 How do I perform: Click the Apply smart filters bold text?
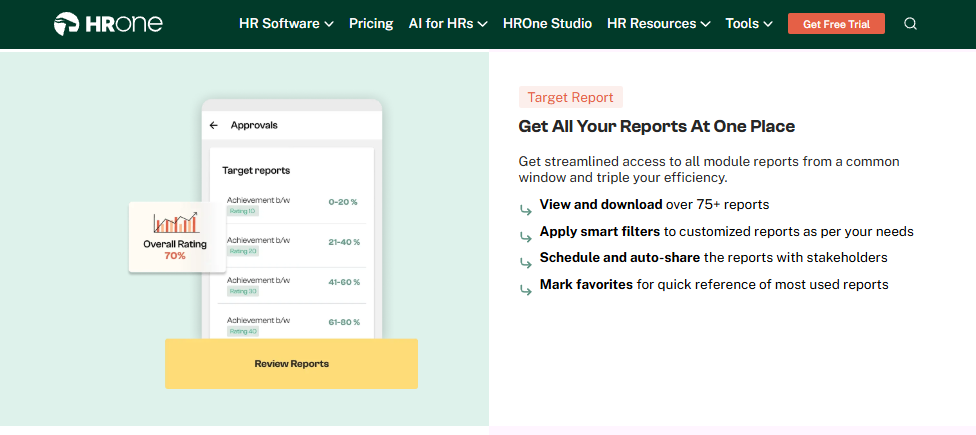pos(599,232)
